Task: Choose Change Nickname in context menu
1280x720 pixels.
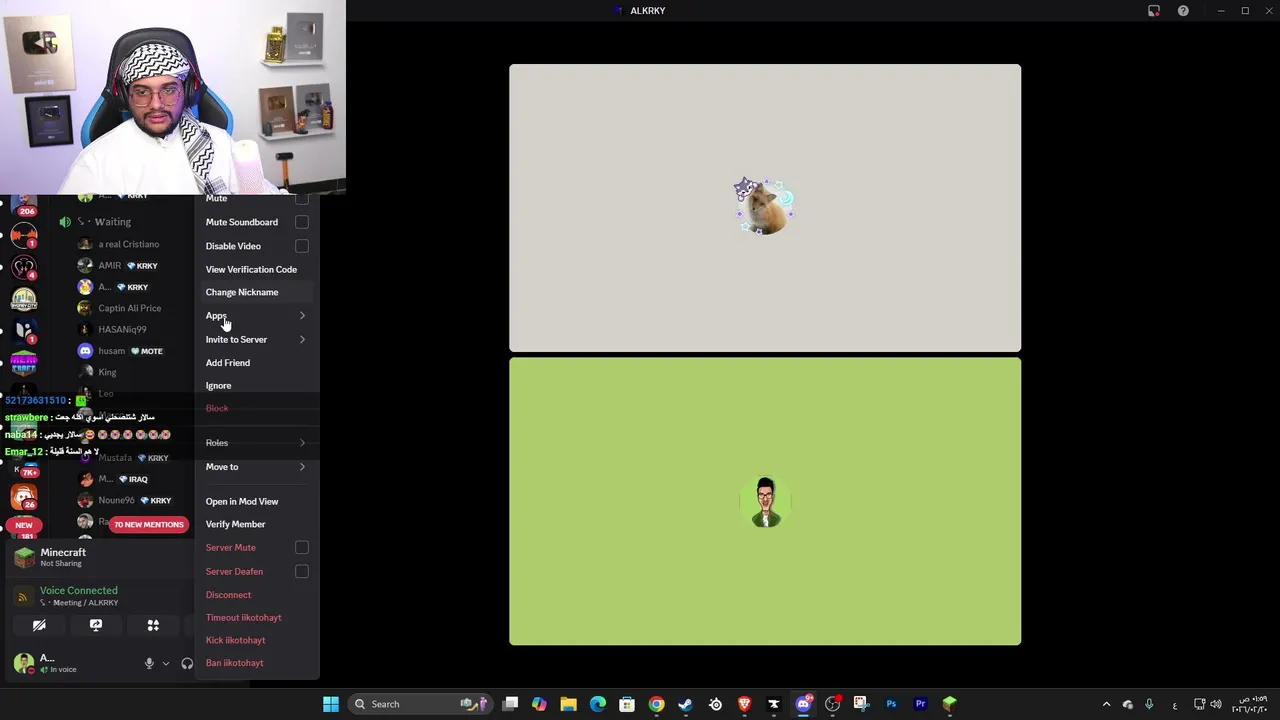Action: [x=256, y=292]
